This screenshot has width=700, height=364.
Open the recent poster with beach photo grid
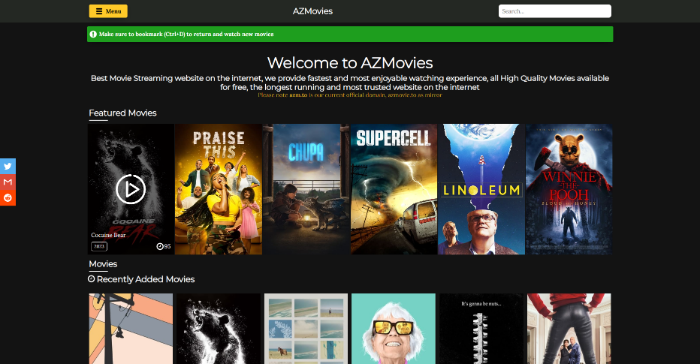306,329
